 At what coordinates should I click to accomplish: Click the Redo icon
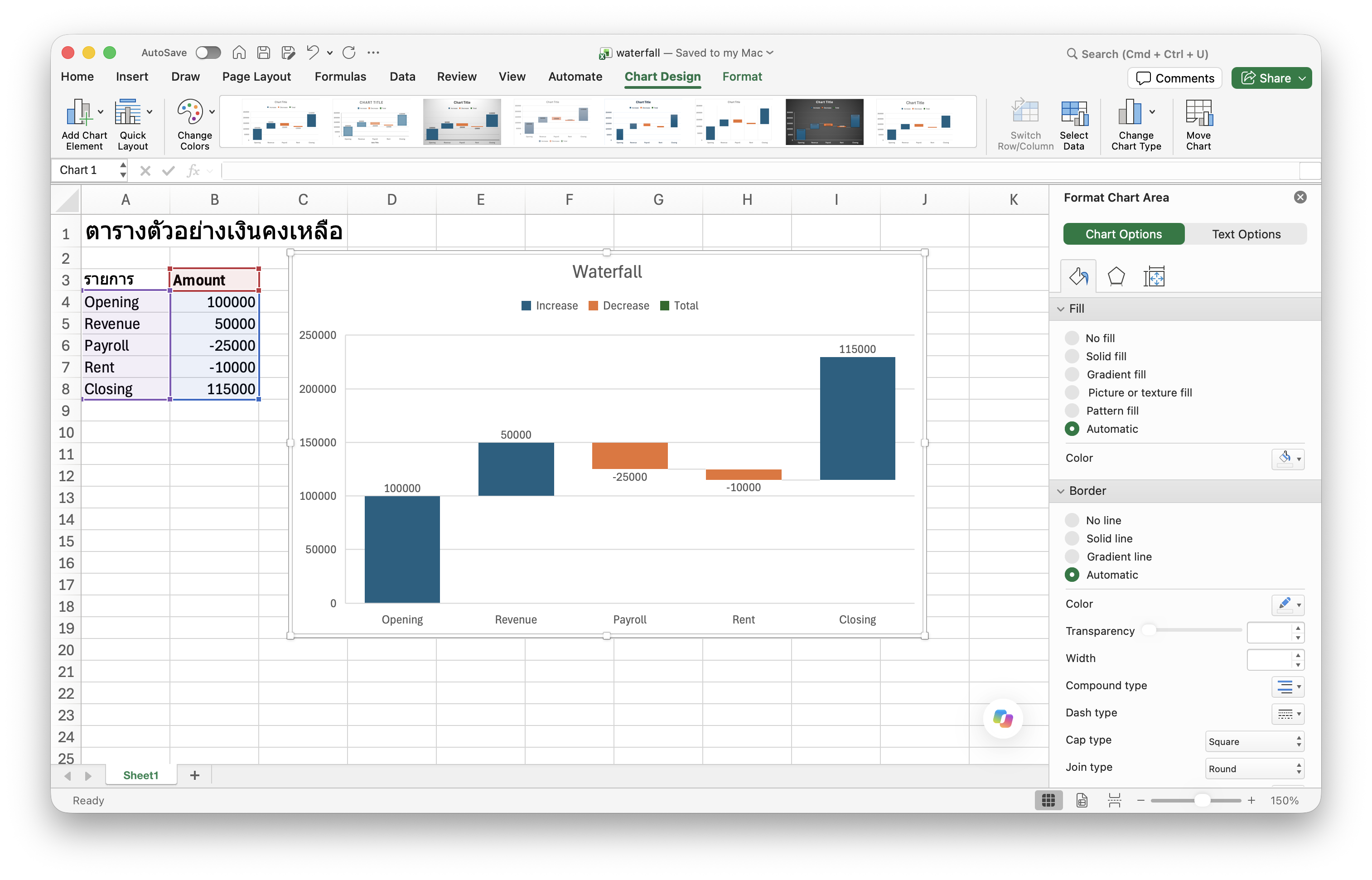[348, 53]
